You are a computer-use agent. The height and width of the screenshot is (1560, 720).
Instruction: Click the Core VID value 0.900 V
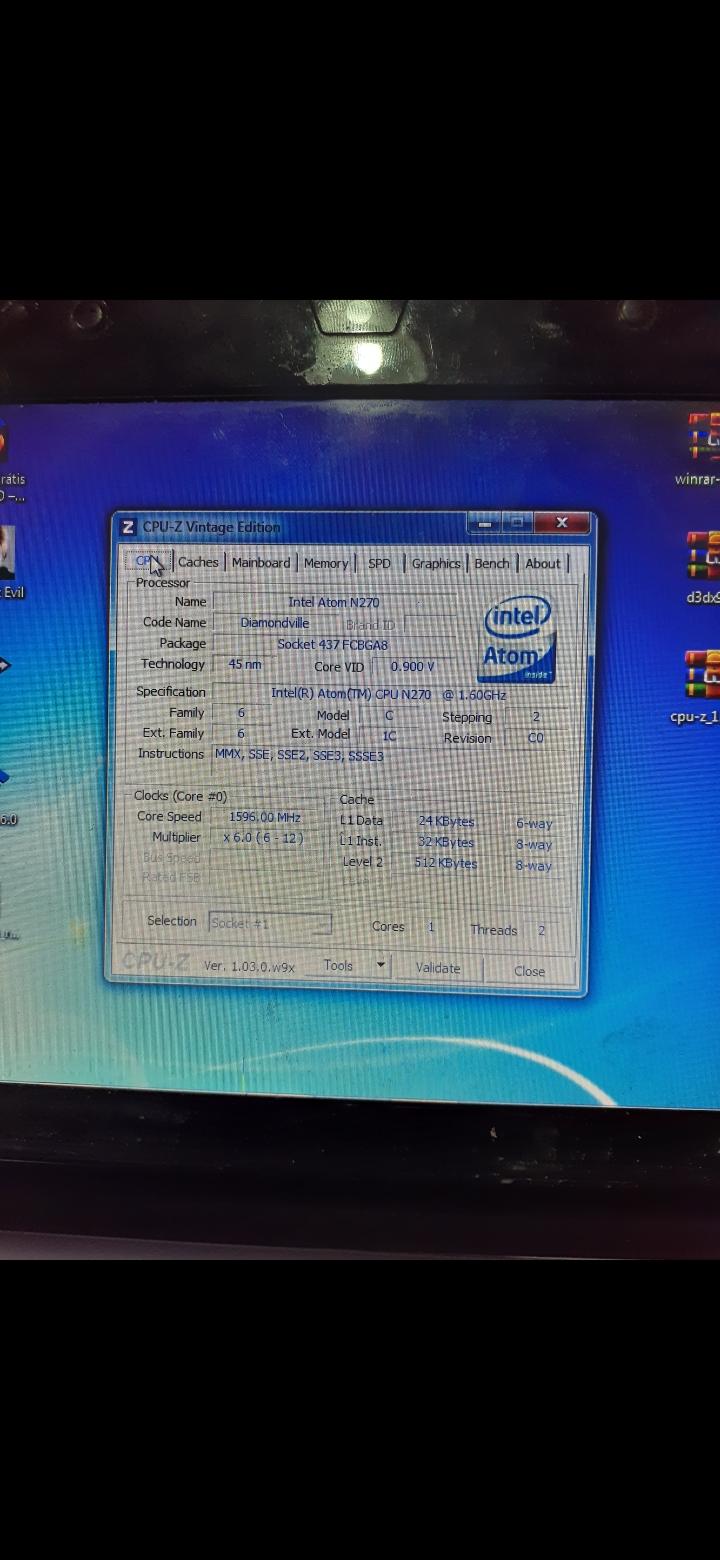click(413, 666)
